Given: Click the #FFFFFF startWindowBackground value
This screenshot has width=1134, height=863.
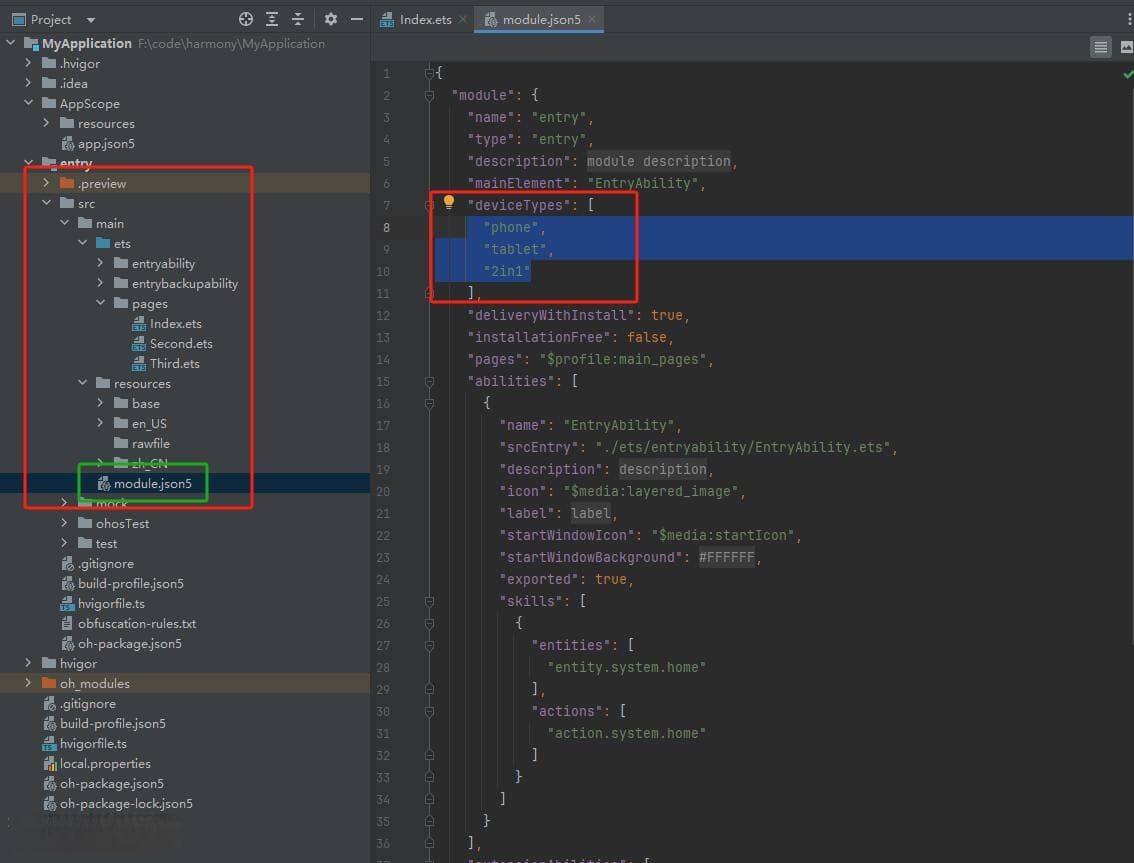Looking at the screenshot, I should tap(726, 557).
